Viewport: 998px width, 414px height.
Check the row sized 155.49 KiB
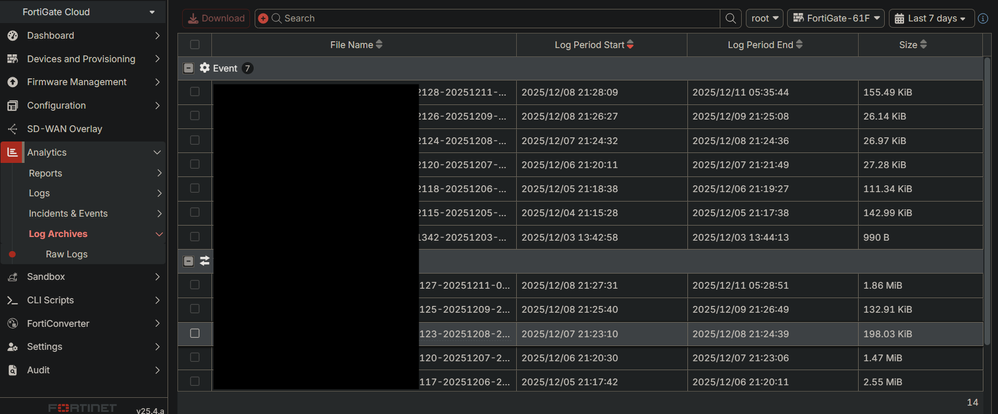coord(195,92)
